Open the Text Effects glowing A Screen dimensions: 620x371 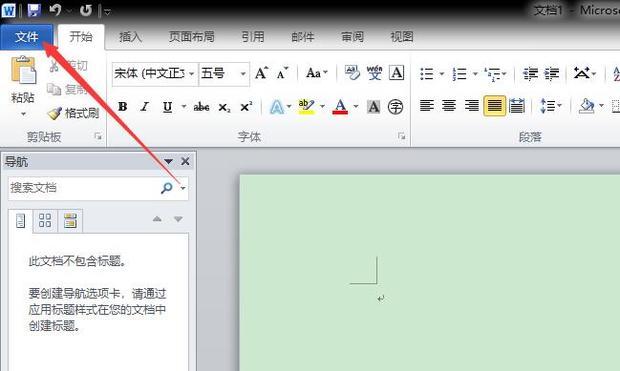pos(276,107)
